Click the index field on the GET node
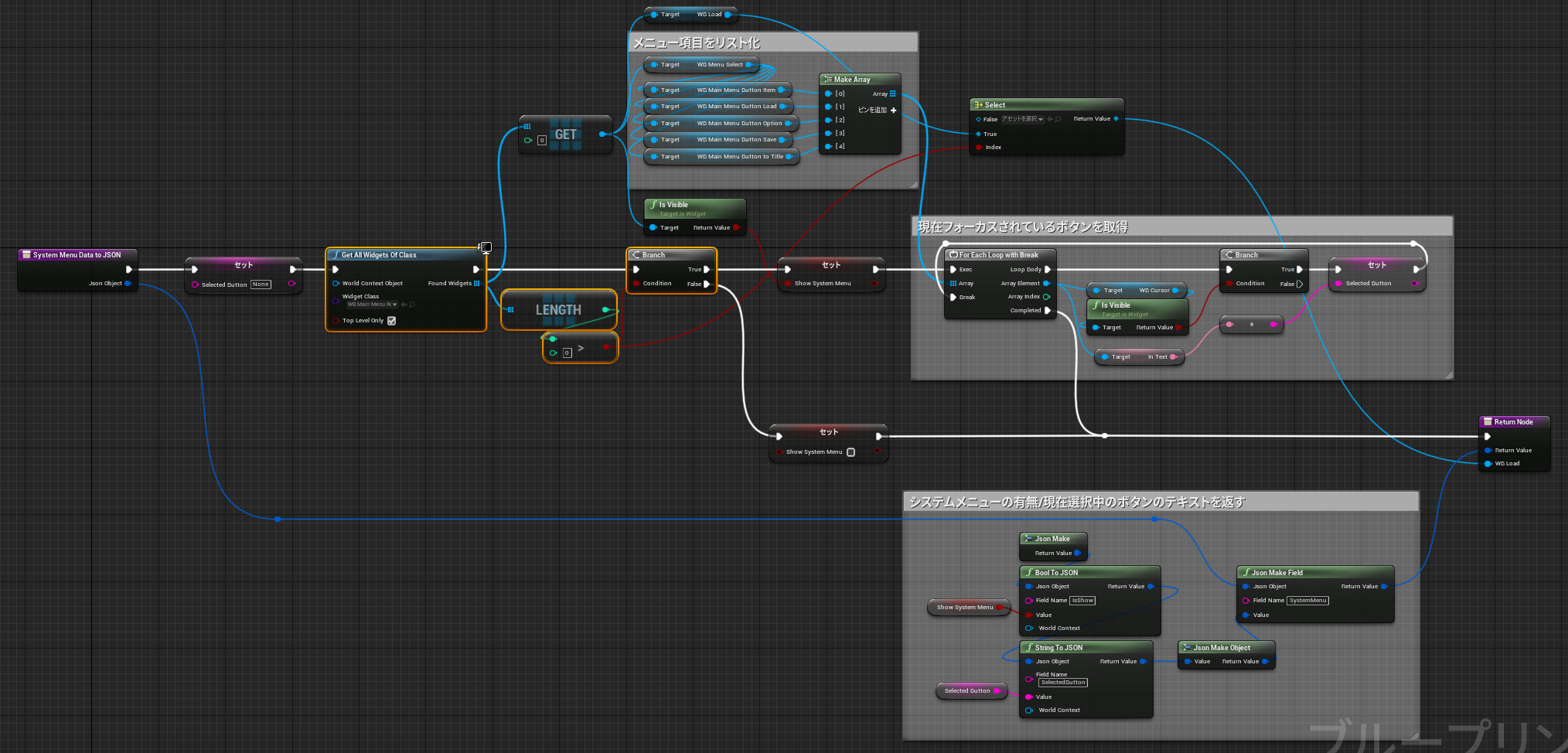Viewport: 1568px width, 753px height. coord(542,141)
